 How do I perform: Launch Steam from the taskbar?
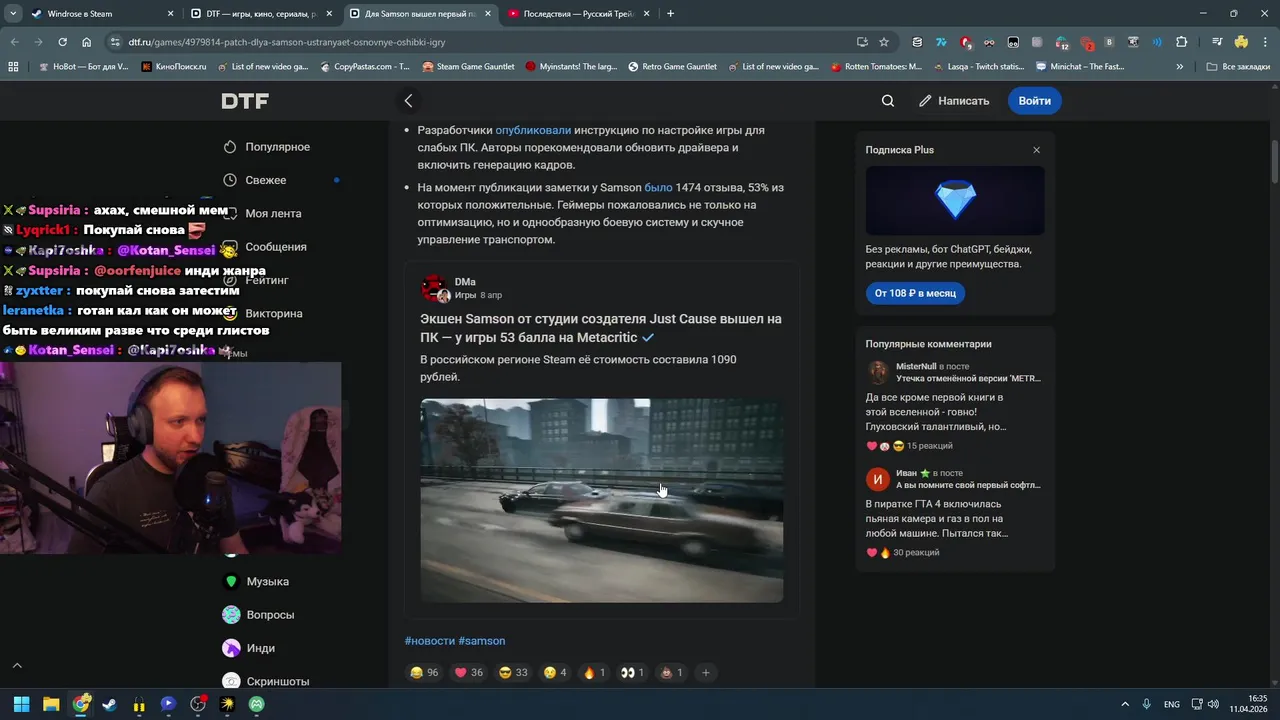coord(109,704)
